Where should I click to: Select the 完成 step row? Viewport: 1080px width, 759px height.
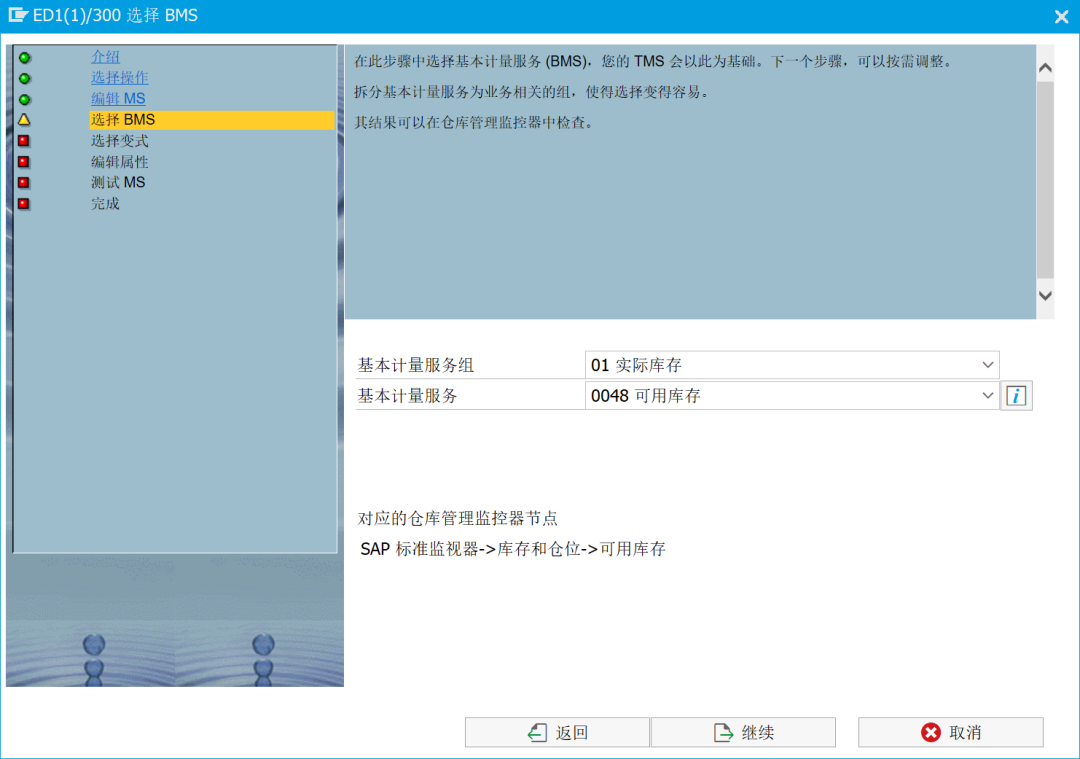(105, 204)
